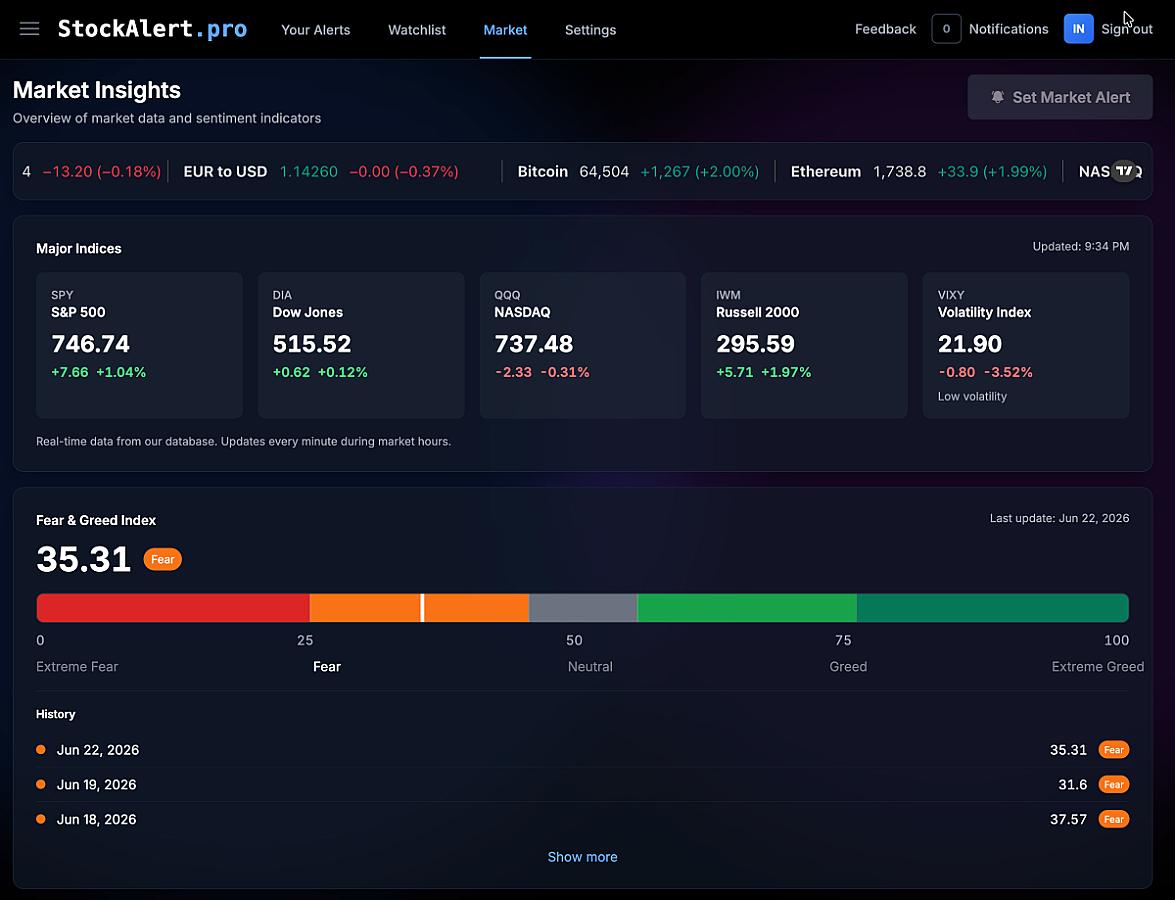This screenshot has width=1175, height=900.
Task: Click the notifications count badge
Action: pos(946,29)
